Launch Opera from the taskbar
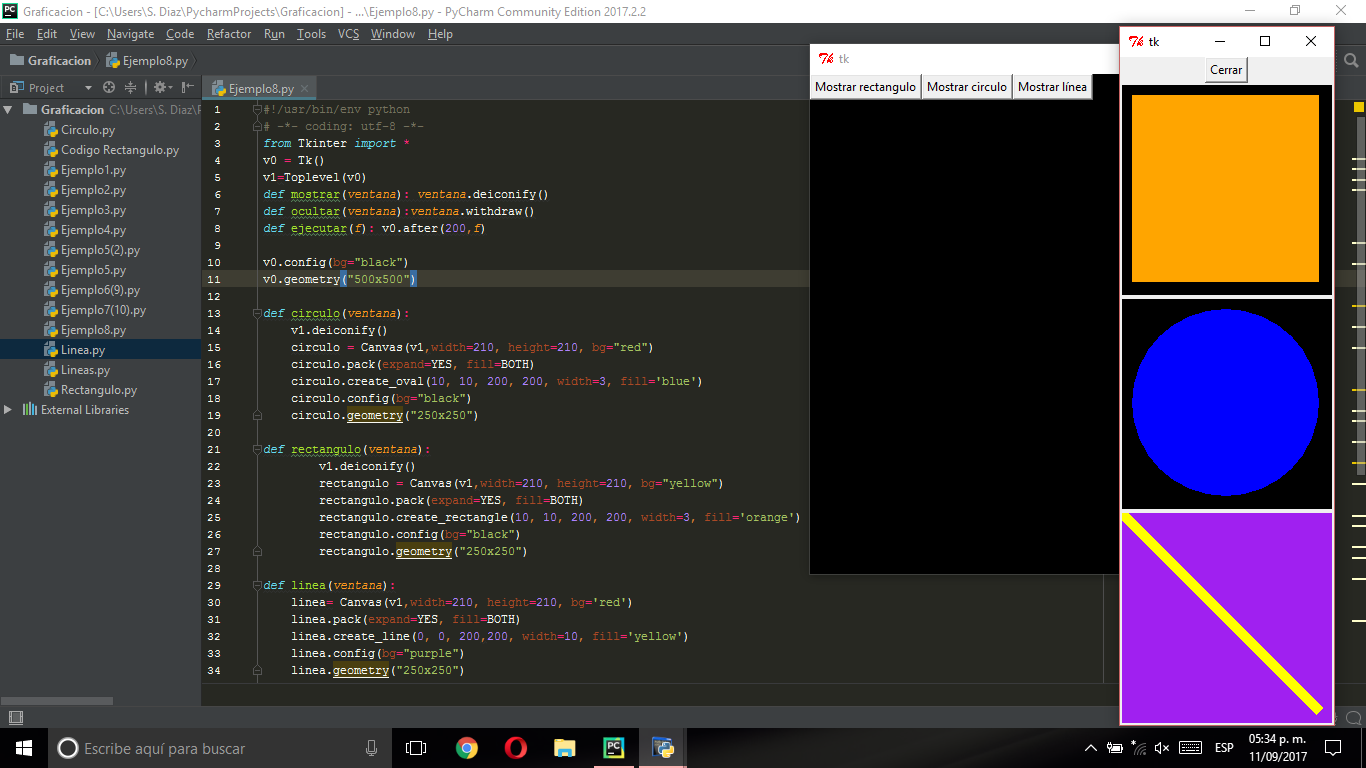The width and height of the screenshot is (1366, 768). pyautogui.click(x=515, y=747)
